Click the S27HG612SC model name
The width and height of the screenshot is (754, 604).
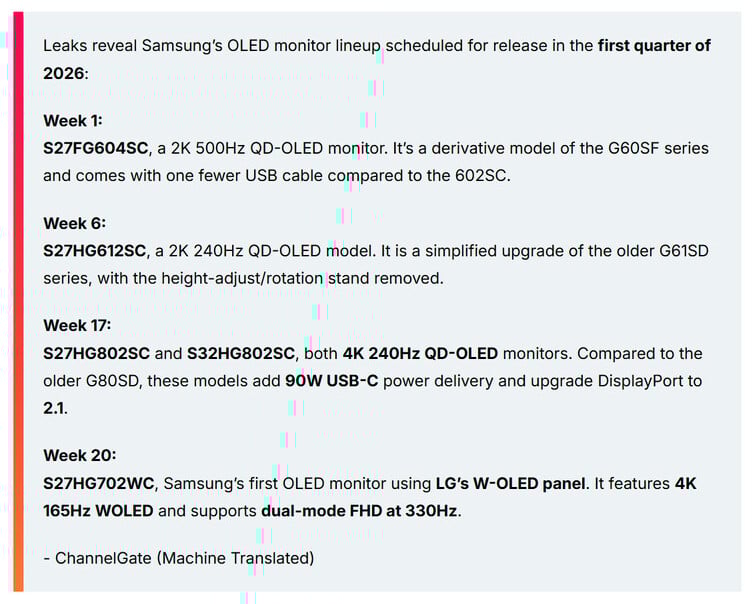tap(97, 251)
